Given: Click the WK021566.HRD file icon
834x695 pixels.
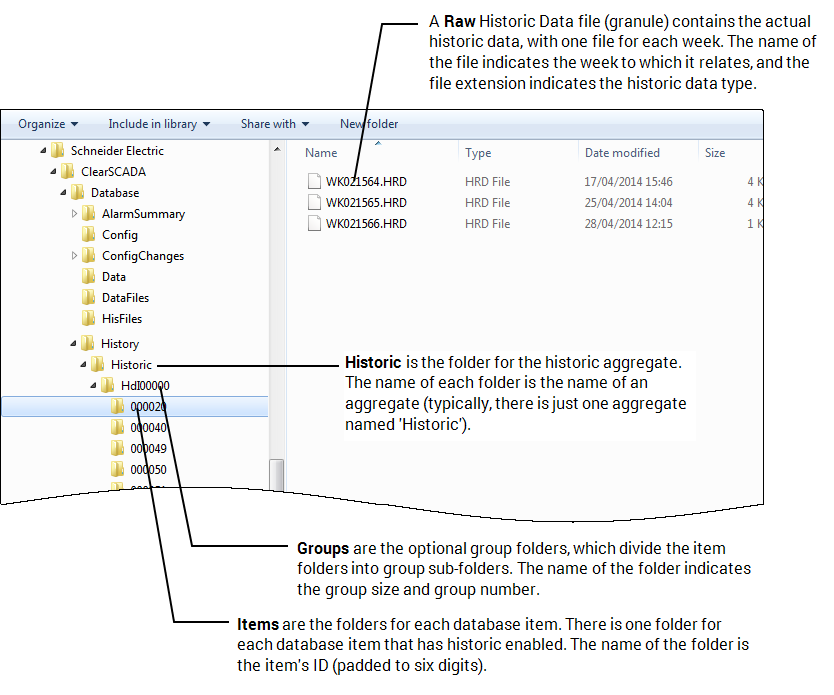Looking at the screenshot, I should coord(314,223).
